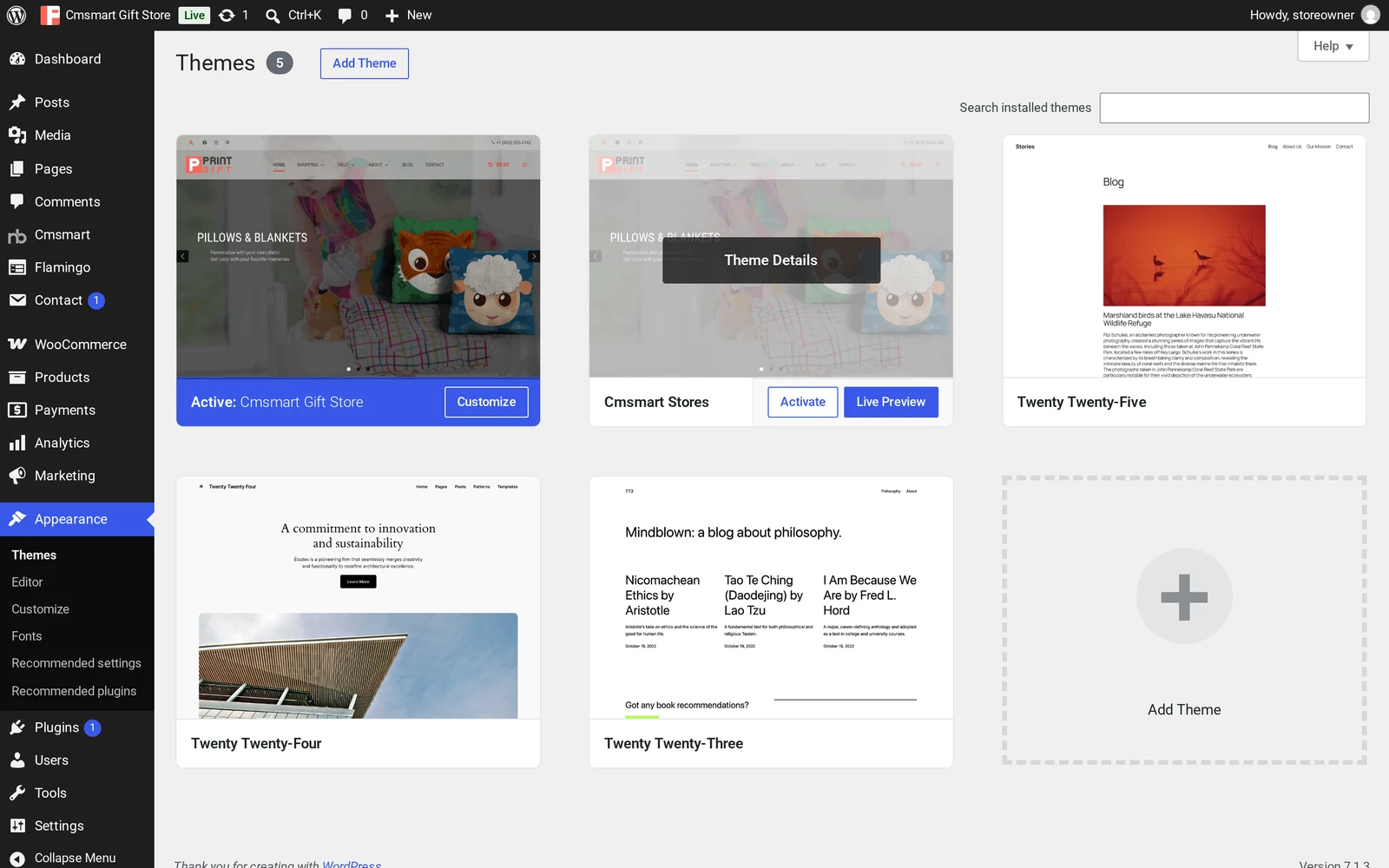
Task: Click the Add Theme button beside title
Action: (x=365, y=63)
